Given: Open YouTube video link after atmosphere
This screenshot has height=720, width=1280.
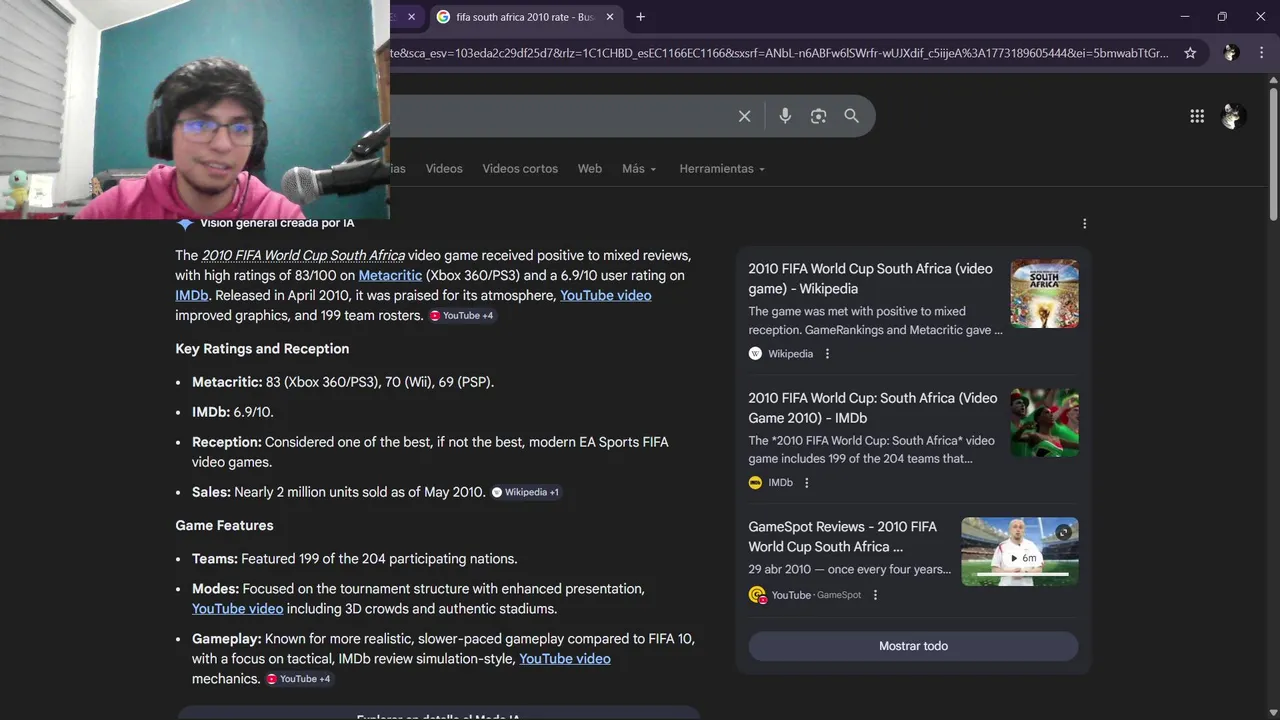Looking at the screenshot, I should (x=605, y=296).
